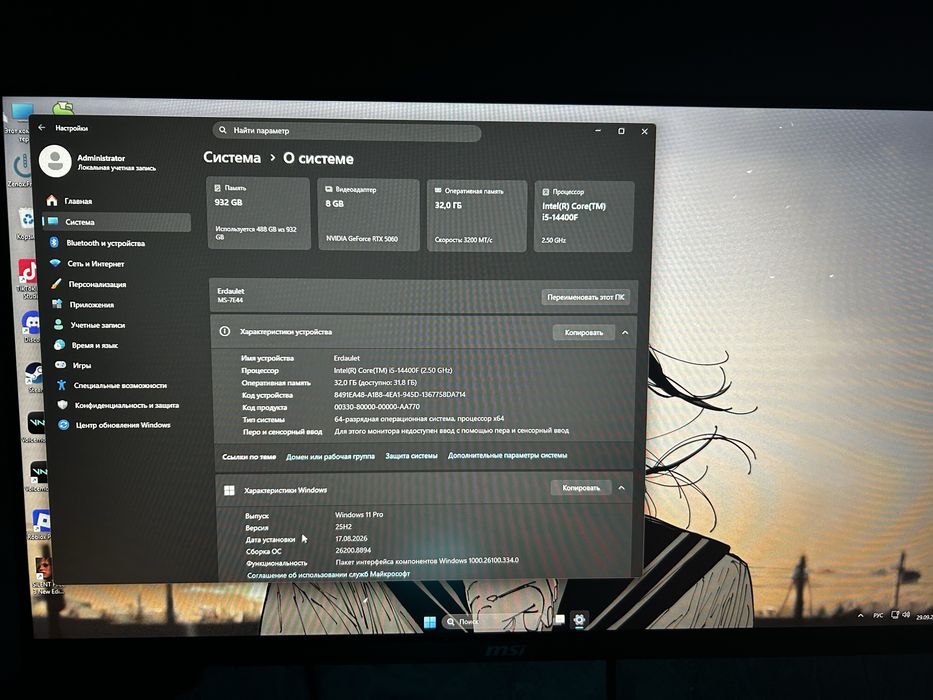Open the Administrator account avatar
The width and height of the screenshot is (933, 700).
pos(55,161)
